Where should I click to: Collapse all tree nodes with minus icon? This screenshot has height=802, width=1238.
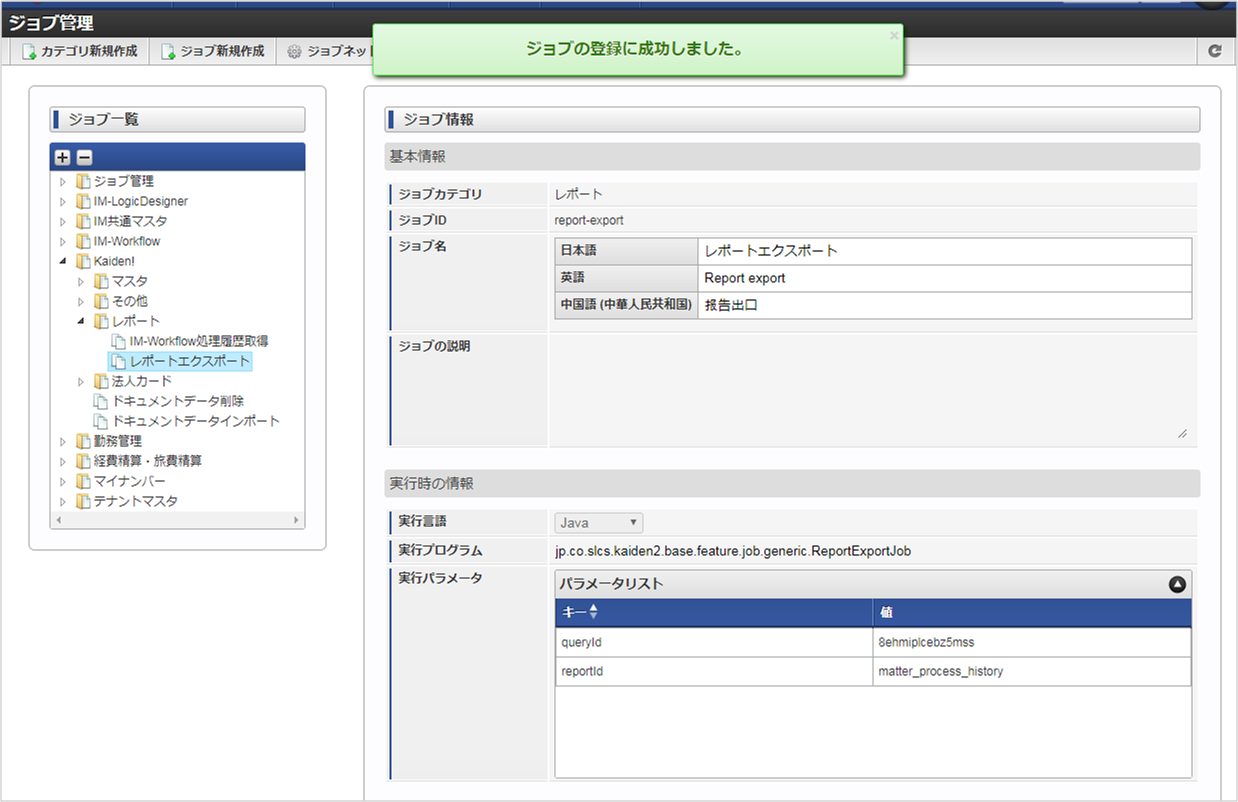[85, 157]
